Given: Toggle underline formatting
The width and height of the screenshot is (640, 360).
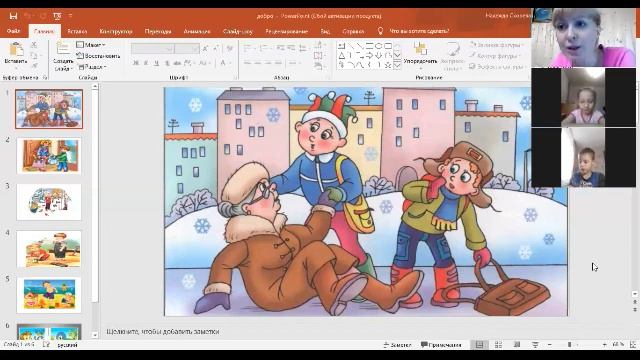Looking at the screenshot, I should (x=156, y=63).
